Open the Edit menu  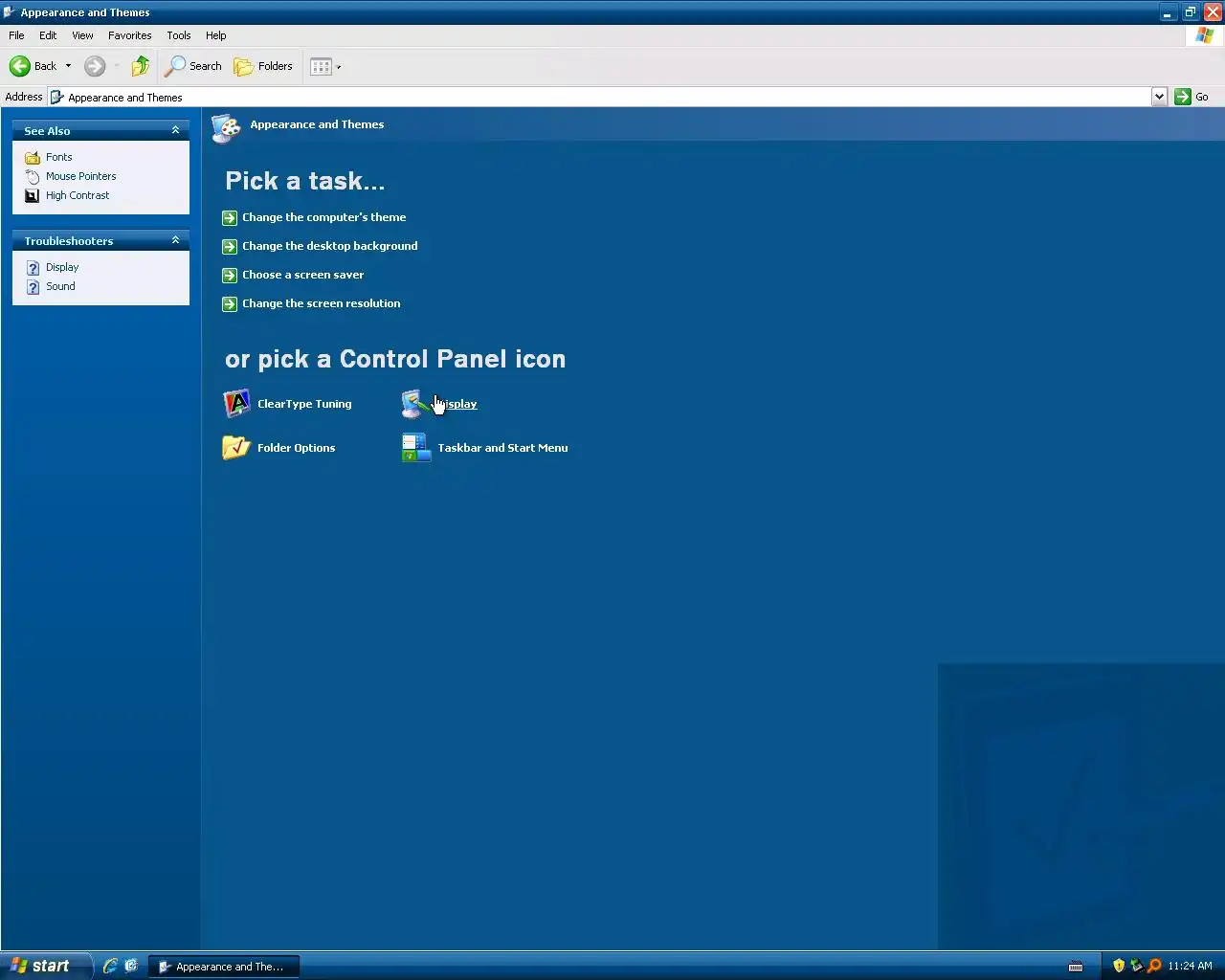click(x=48, y=35)
